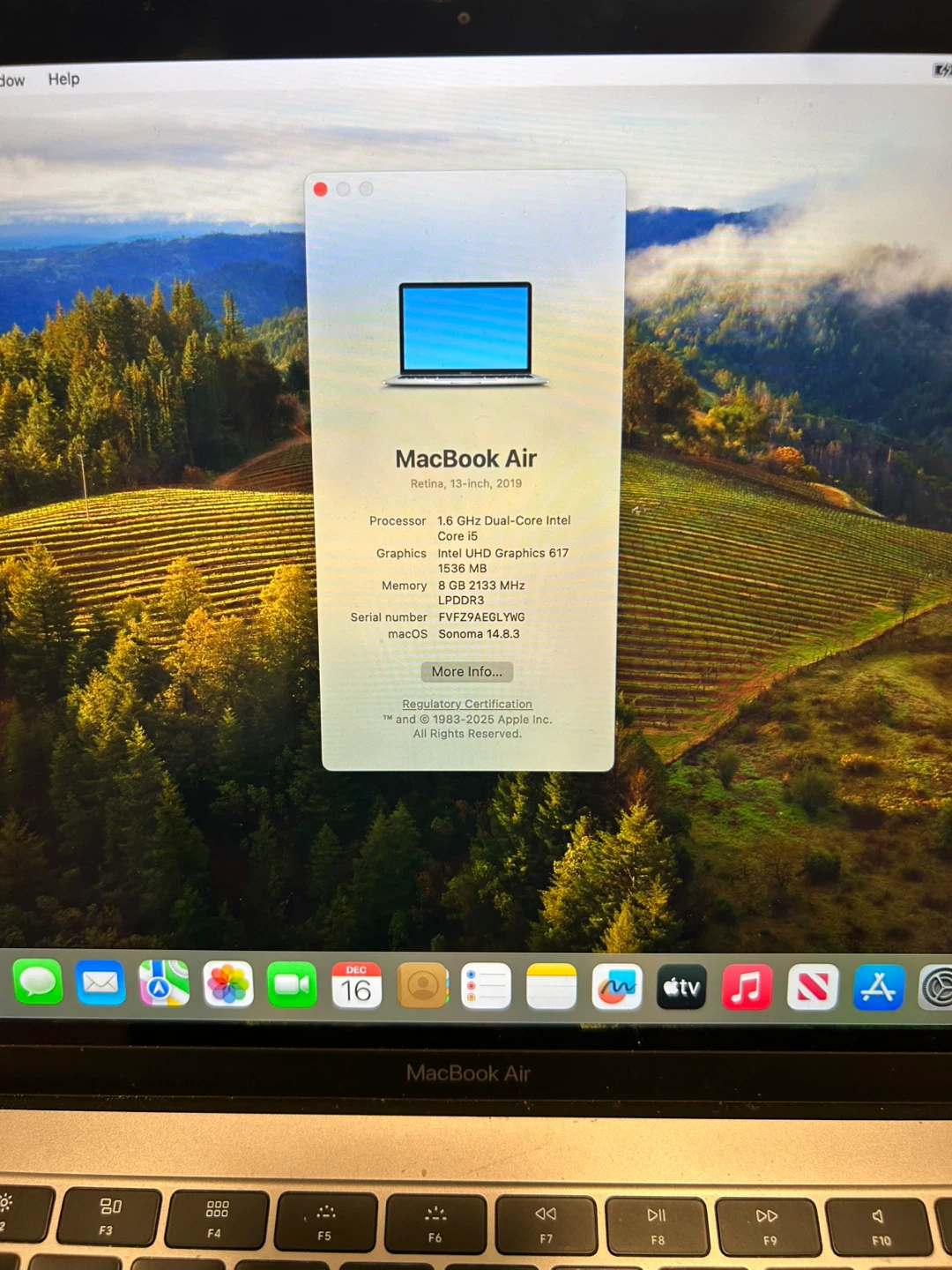
Task: Open the App Store from the Dock
Action: 879,988
